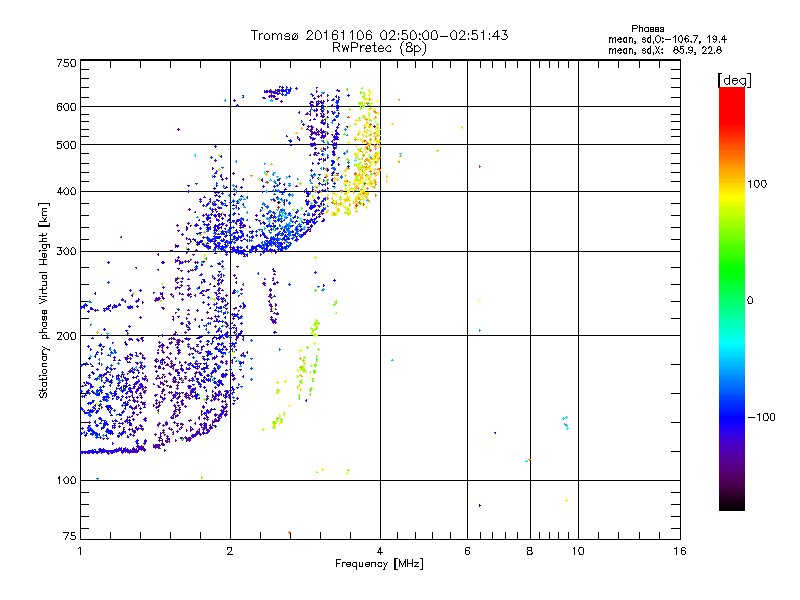Click colorbar tick label '-100'
The image size is (800, 600).
coord(761,417)
